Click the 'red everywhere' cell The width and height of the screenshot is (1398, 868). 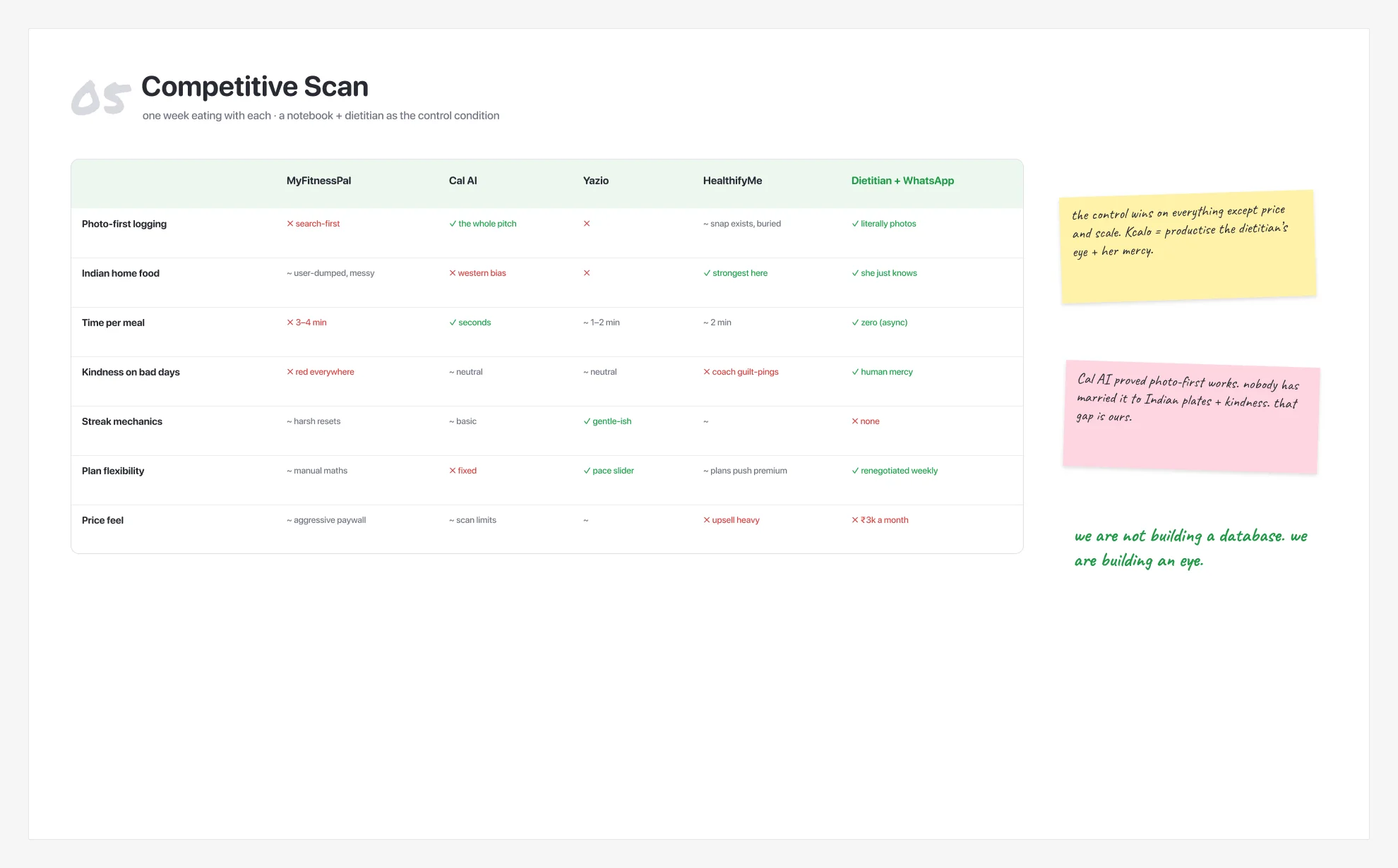pos(320,372)
